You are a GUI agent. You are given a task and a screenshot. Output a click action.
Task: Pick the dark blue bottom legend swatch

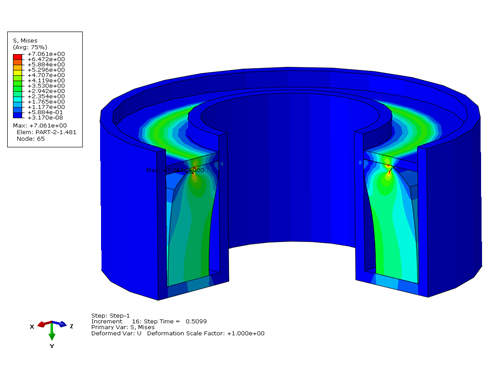[x=18, y=115]
